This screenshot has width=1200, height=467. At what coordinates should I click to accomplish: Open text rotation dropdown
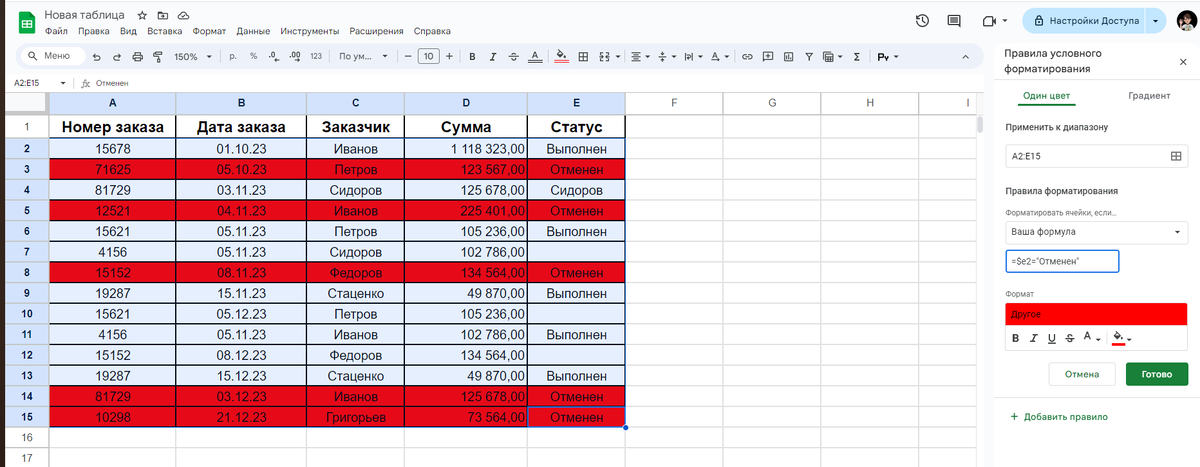[719, 57]
